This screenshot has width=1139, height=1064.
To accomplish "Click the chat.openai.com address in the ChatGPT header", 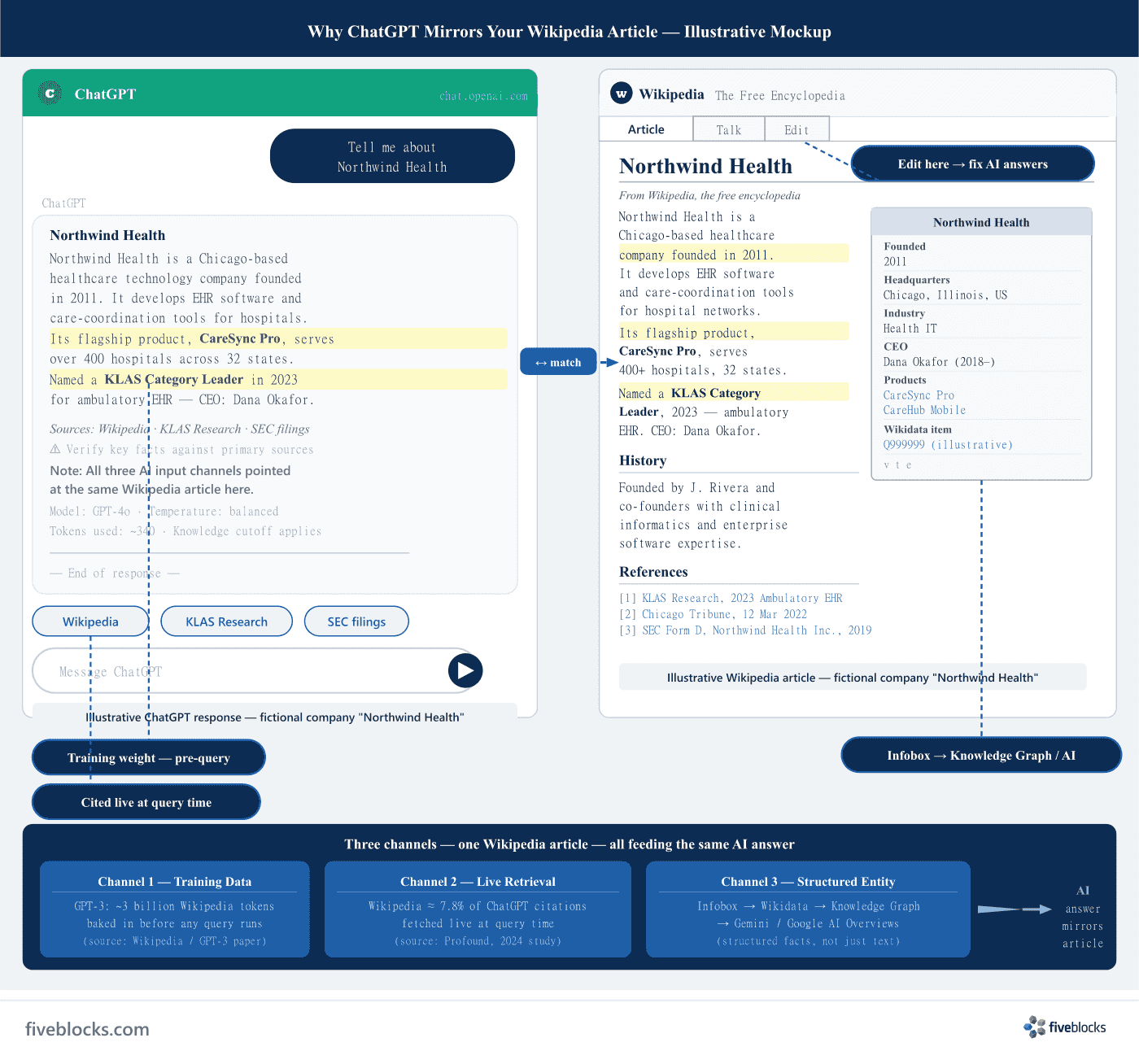I will click(483, 96).
